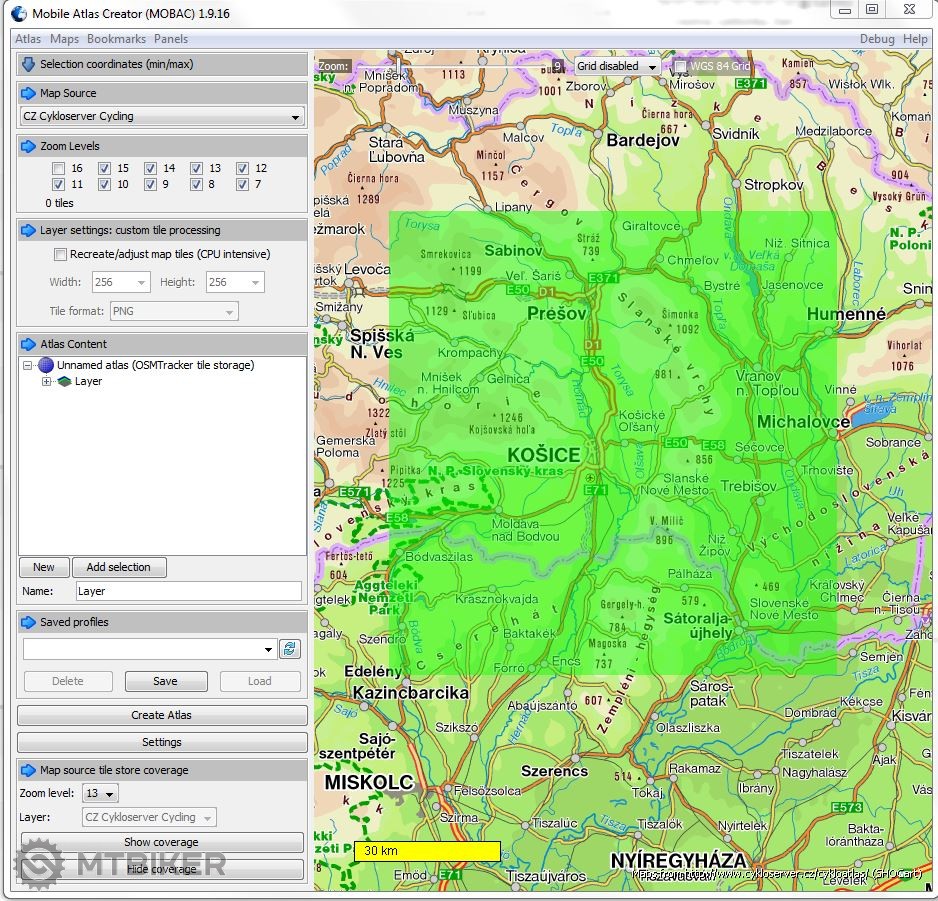The width and height of the screenshot is (938, 901).
Task: Enable zoom level 16 checkbox
Action: tap(59, 169)
